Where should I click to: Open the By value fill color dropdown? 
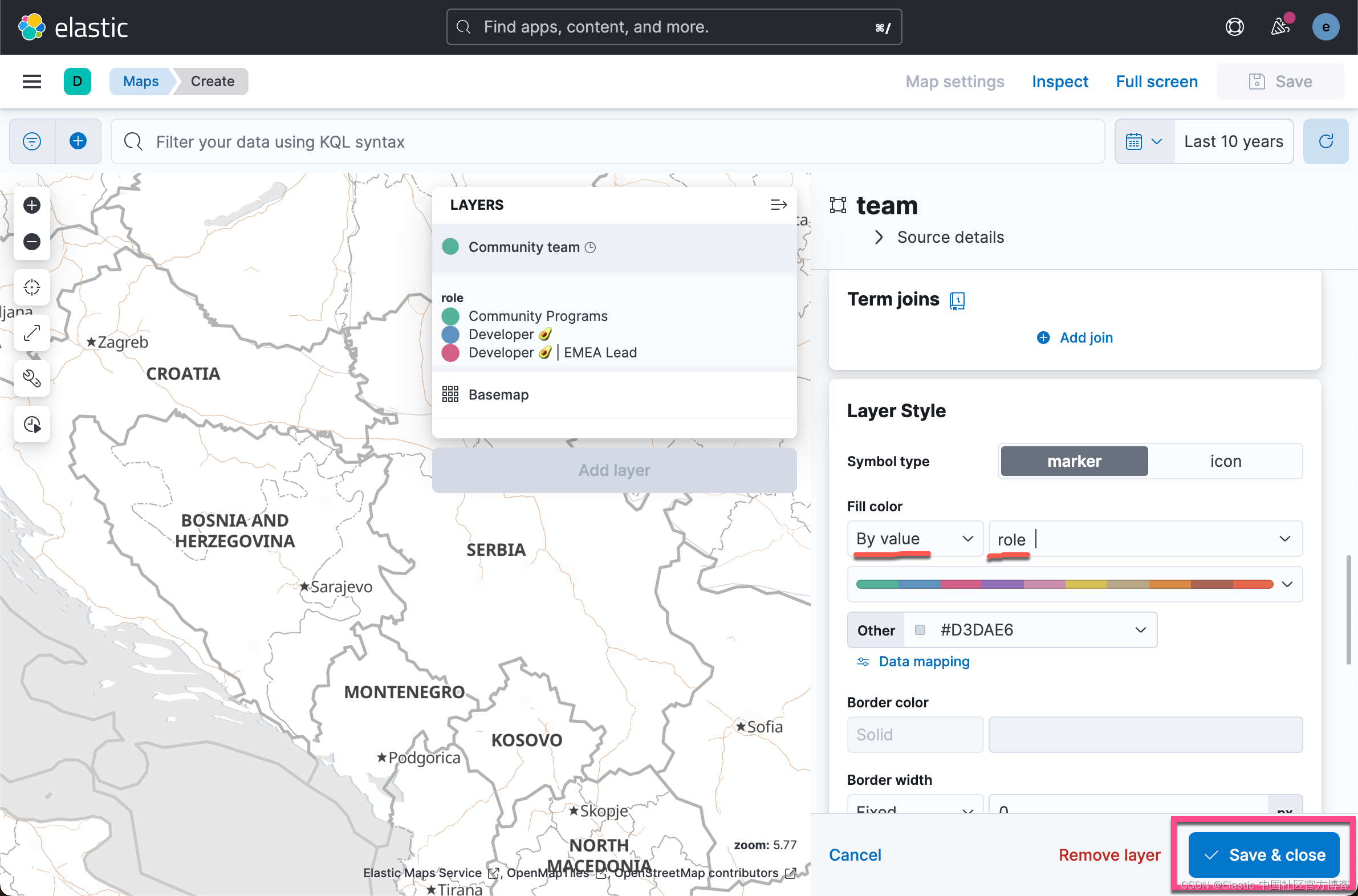click(914, 538)
